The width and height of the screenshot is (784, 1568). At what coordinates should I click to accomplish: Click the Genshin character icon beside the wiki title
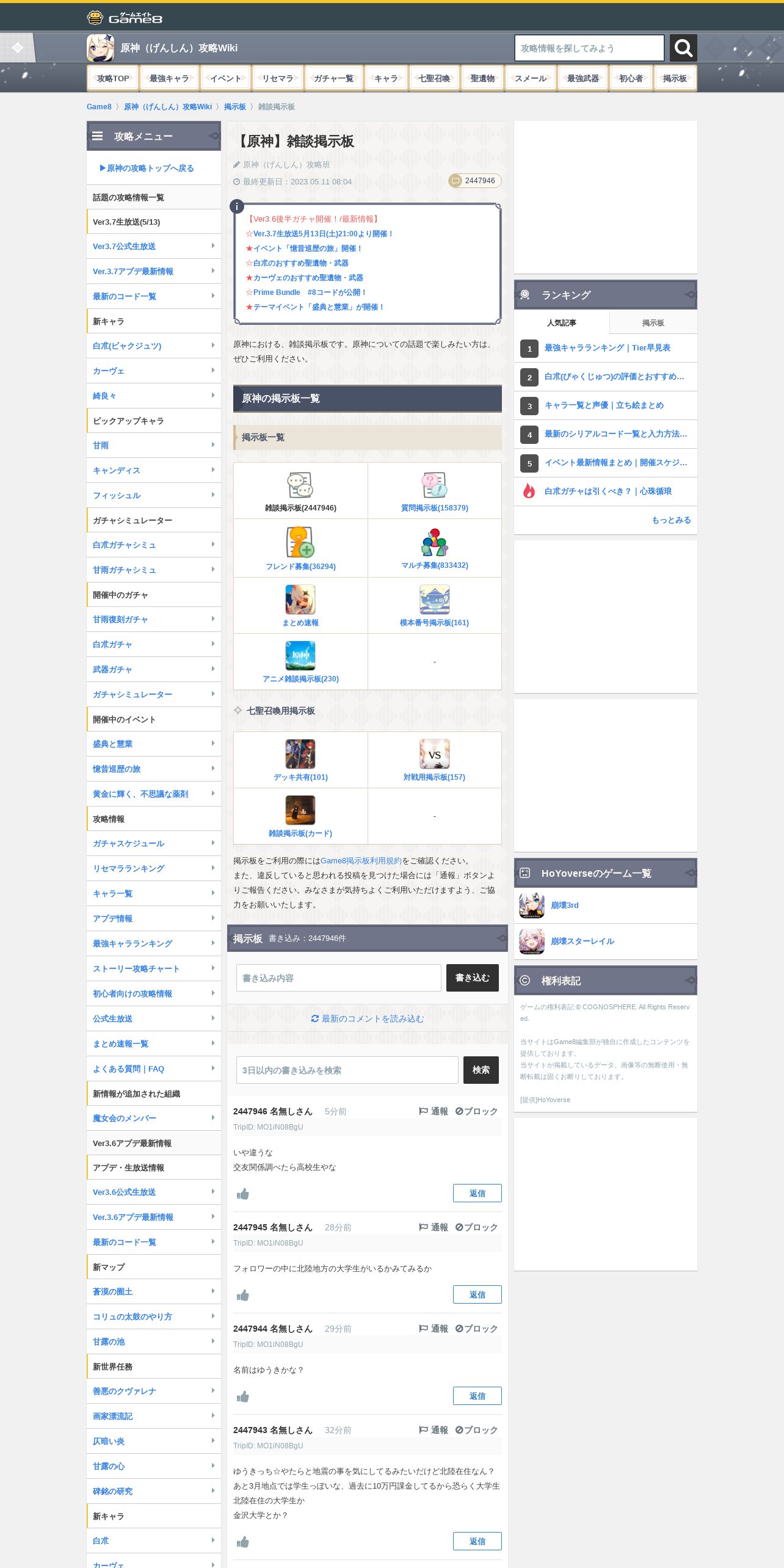(x=100, y=48)
